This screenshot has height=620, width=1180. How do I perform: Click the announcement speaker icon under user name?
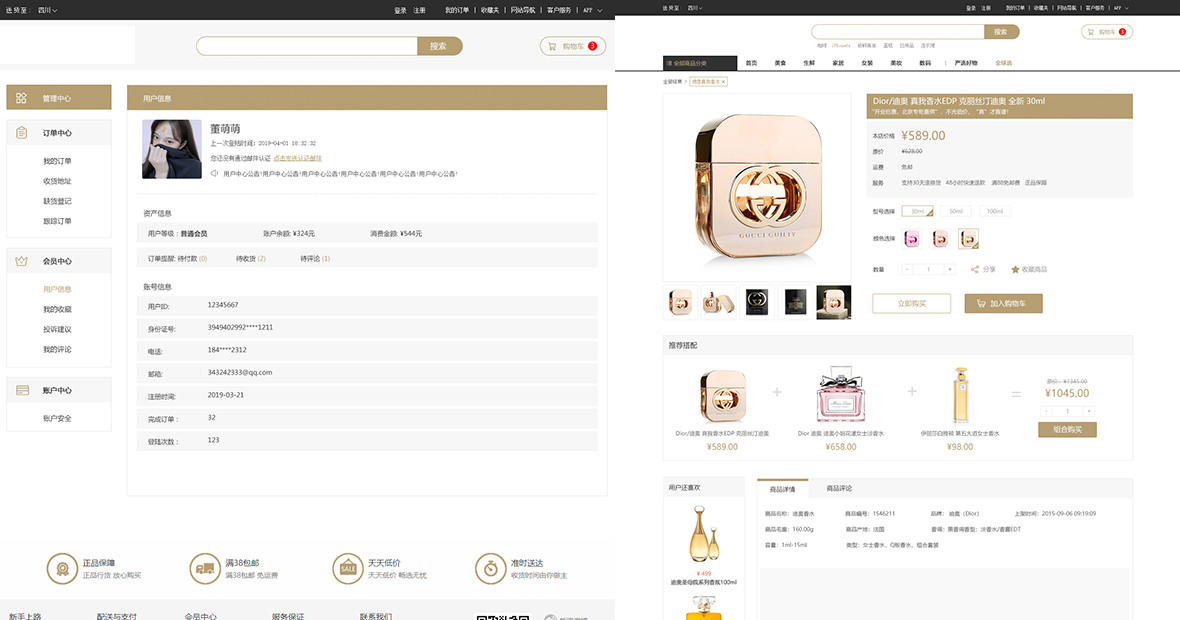point(214,174)
